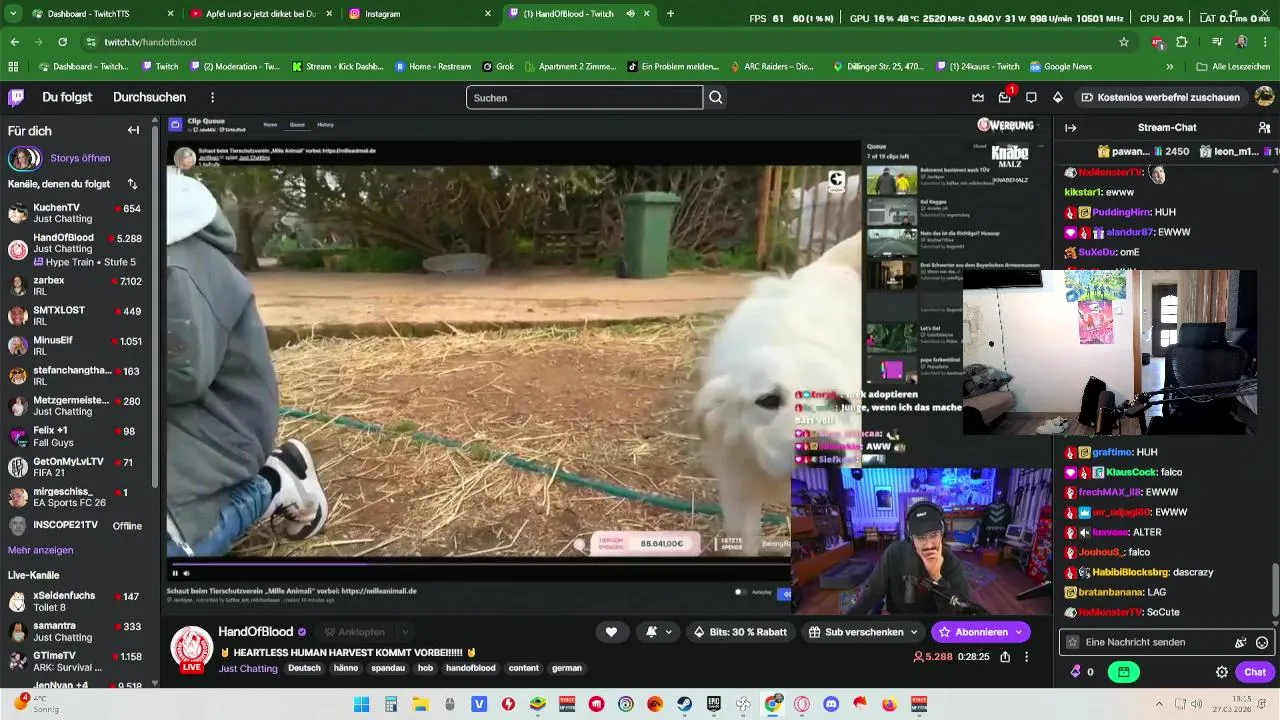The width and height of the screenshot is (1280, 720).
Task: Open chat settings gear
Action: tap(1221, 672)
